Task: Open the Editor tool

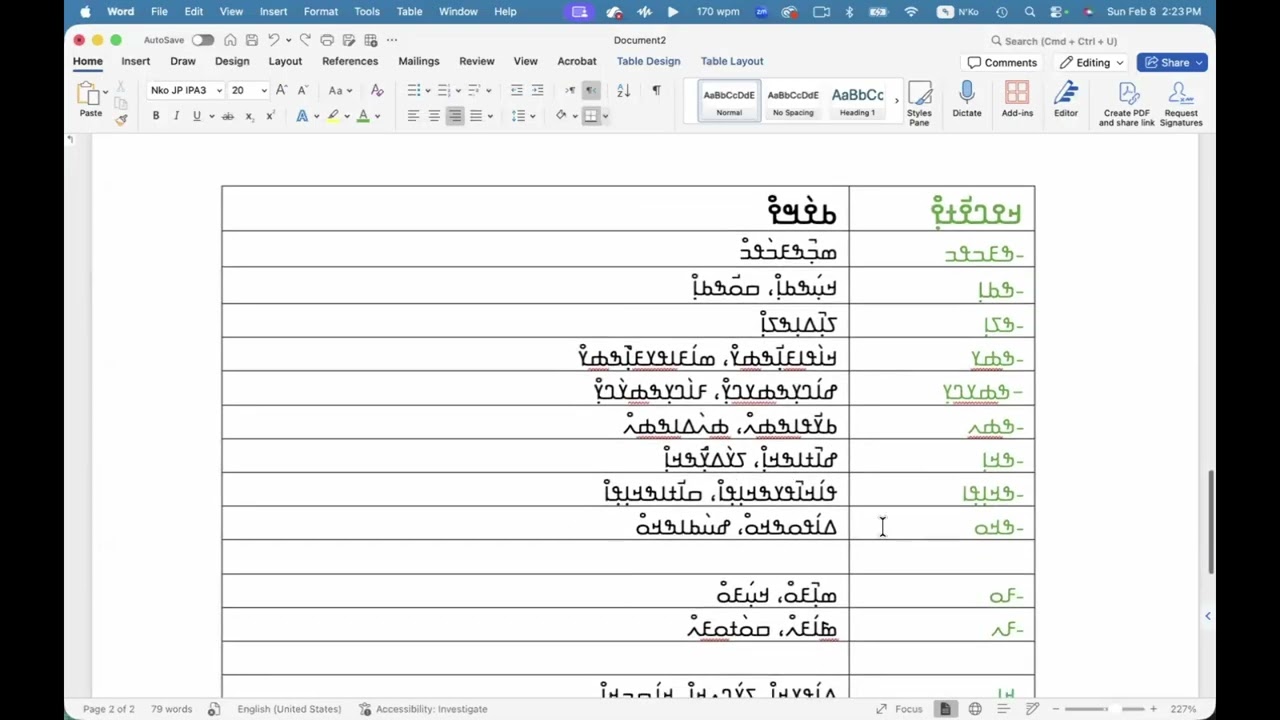Action: coord(1066,99)
